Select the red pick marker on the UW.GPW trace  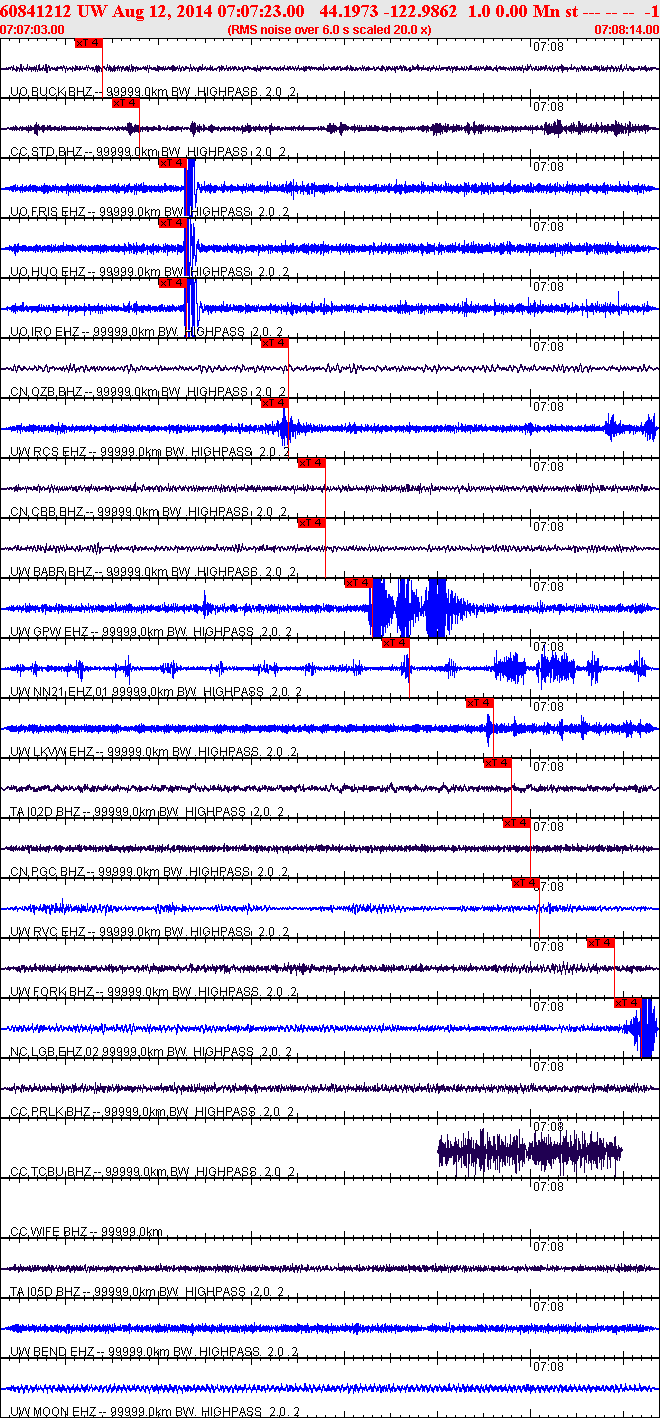(x=358, y=583)
